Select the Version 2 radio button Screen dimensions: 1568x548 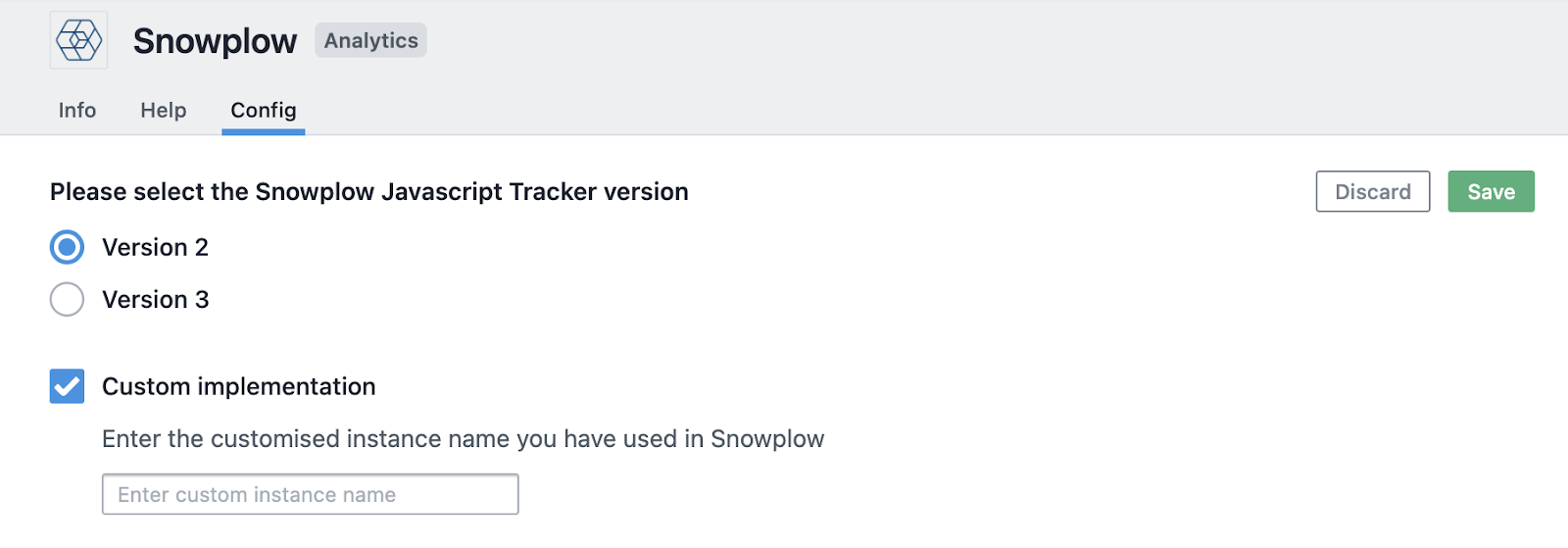point(67,247)
